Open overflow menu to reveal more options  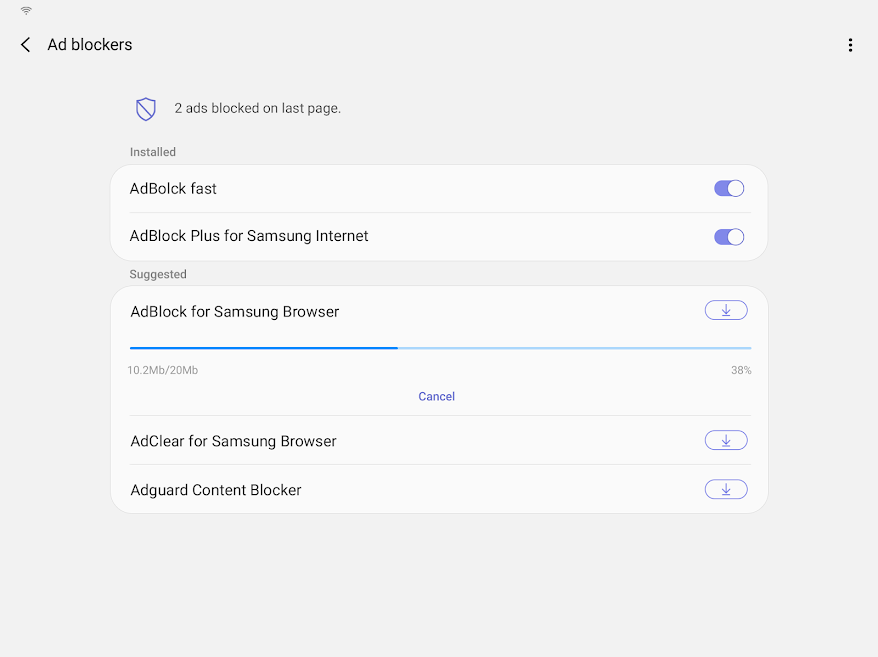pos(851,44)
